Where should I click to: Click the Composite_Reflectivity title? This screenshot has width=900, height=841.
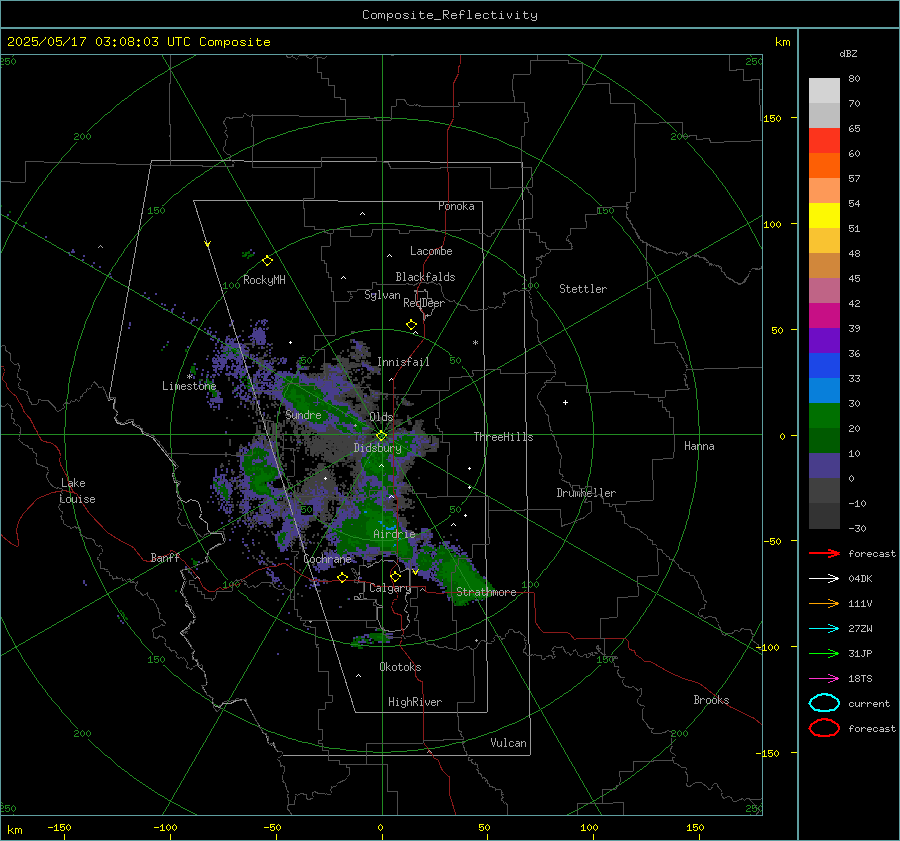tap(450, 15)
